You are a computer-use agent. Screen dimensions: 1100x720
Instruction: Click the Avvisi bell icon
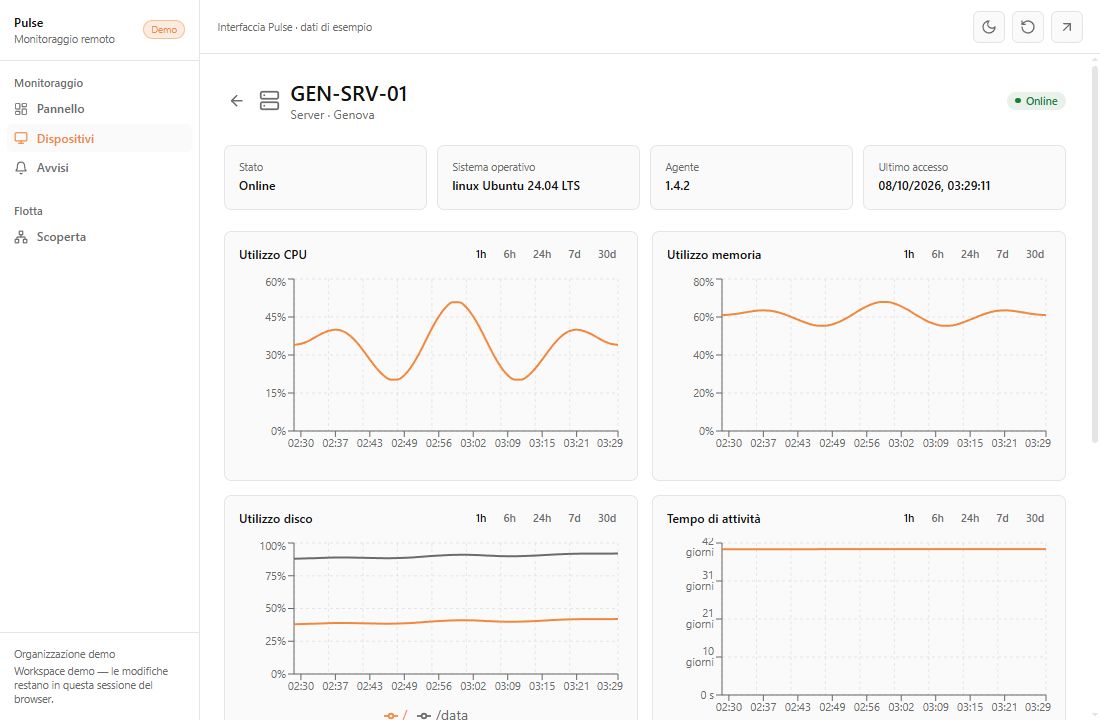21,168
